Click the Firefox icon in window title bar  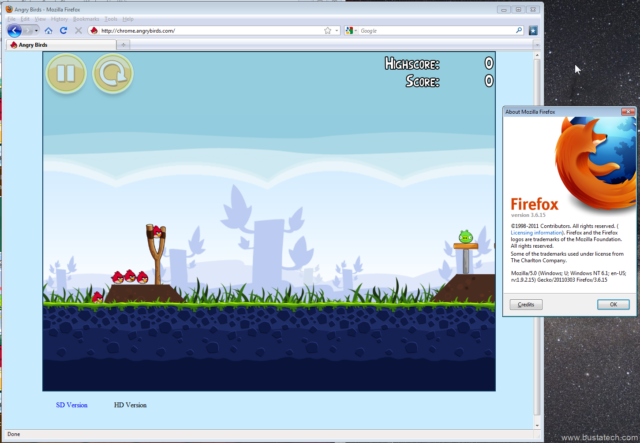pyautogui.click(x=9, y=9)
